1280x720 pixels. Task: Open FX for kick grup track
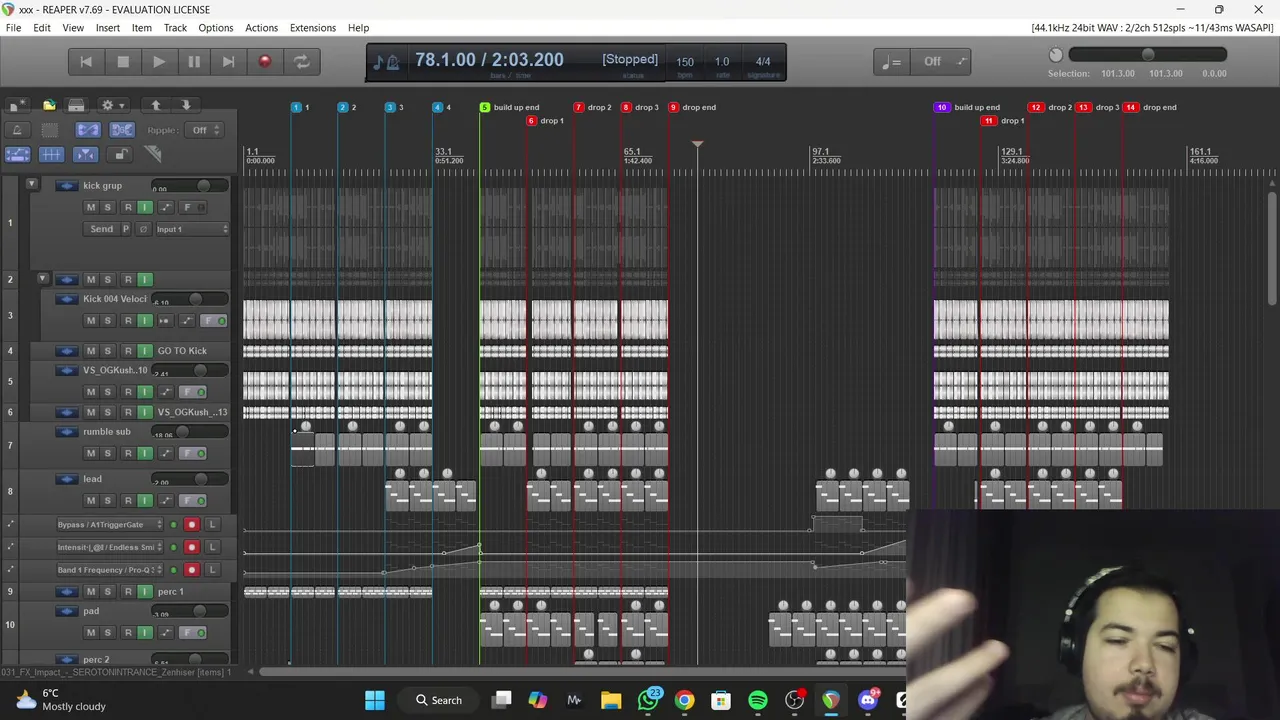pos(187,207)
